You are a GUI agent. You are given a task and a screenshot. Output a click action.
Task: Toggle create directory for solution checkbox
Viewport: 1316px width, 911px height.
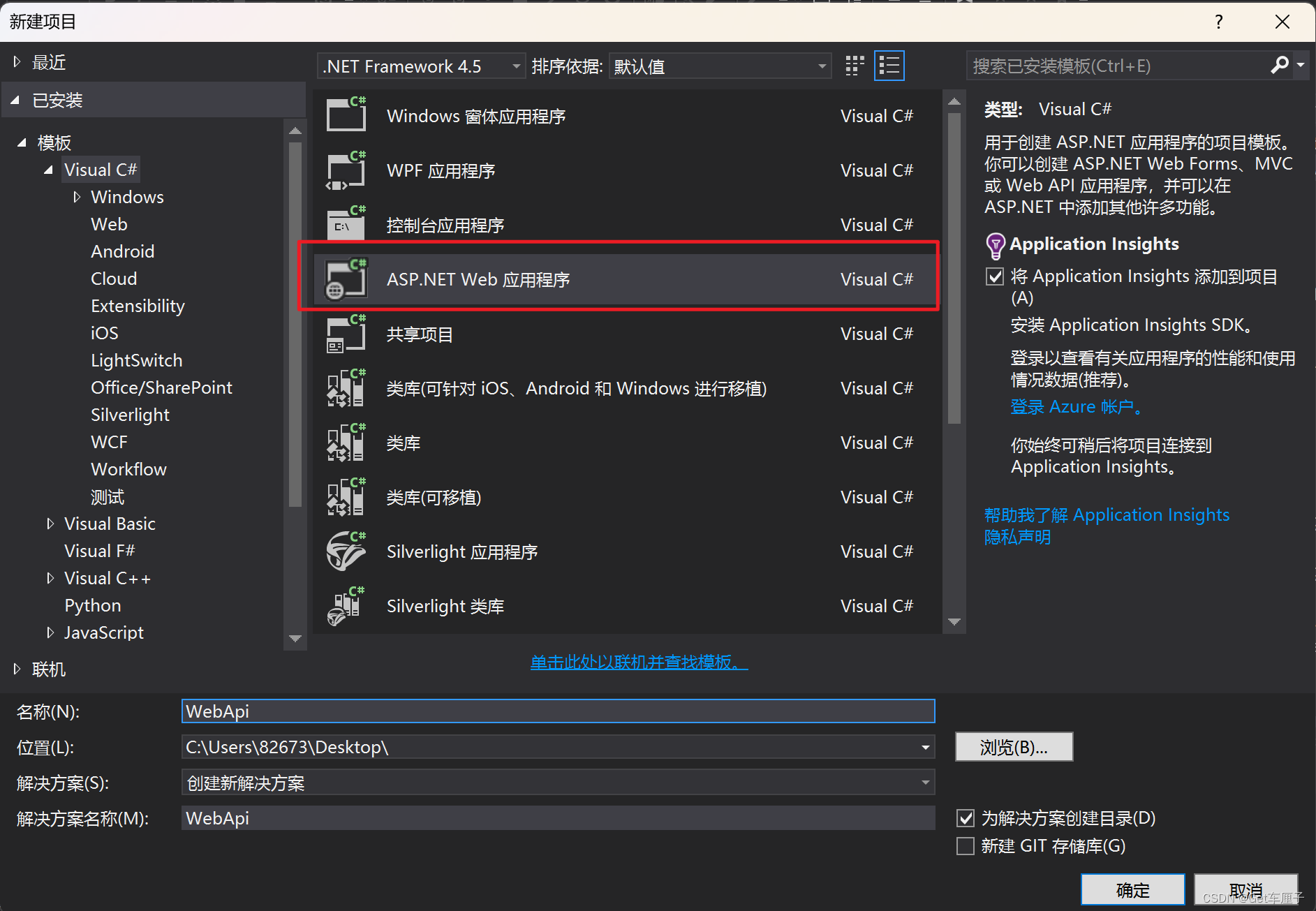[966, 817]
